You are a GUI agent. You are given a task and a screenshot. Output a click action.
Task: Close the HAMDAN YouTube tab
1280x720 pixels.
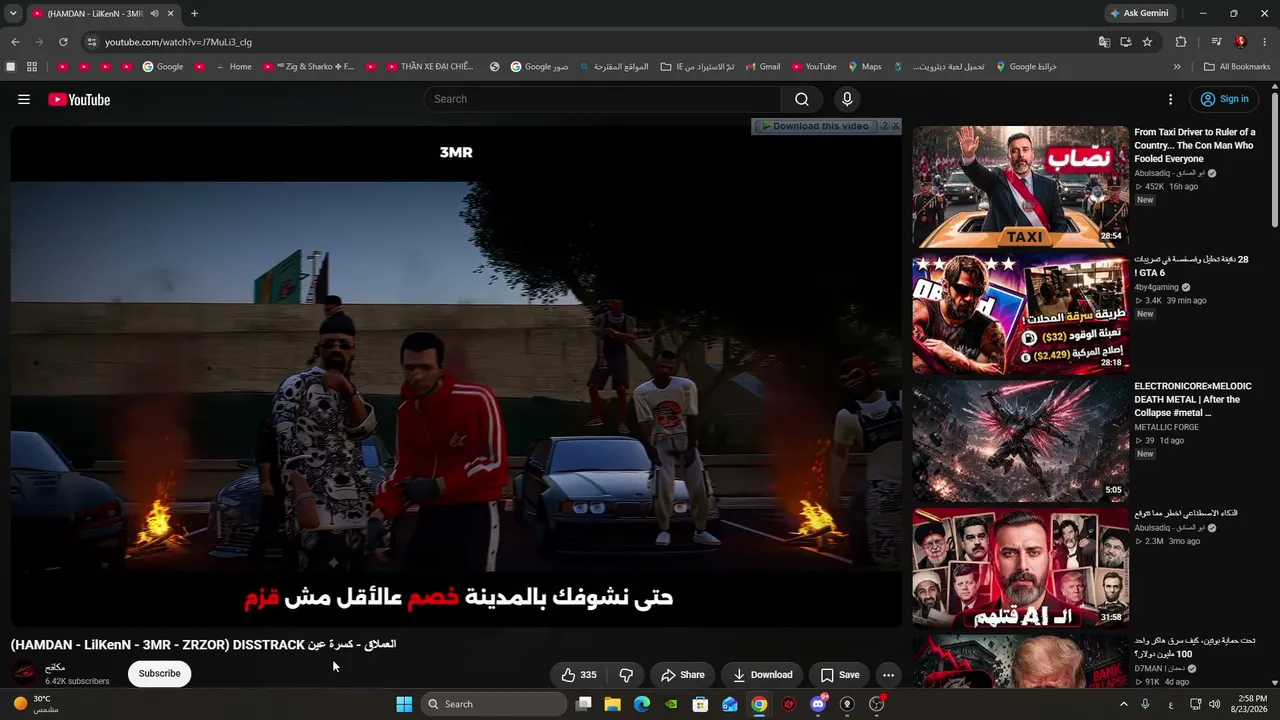[170, 13]
